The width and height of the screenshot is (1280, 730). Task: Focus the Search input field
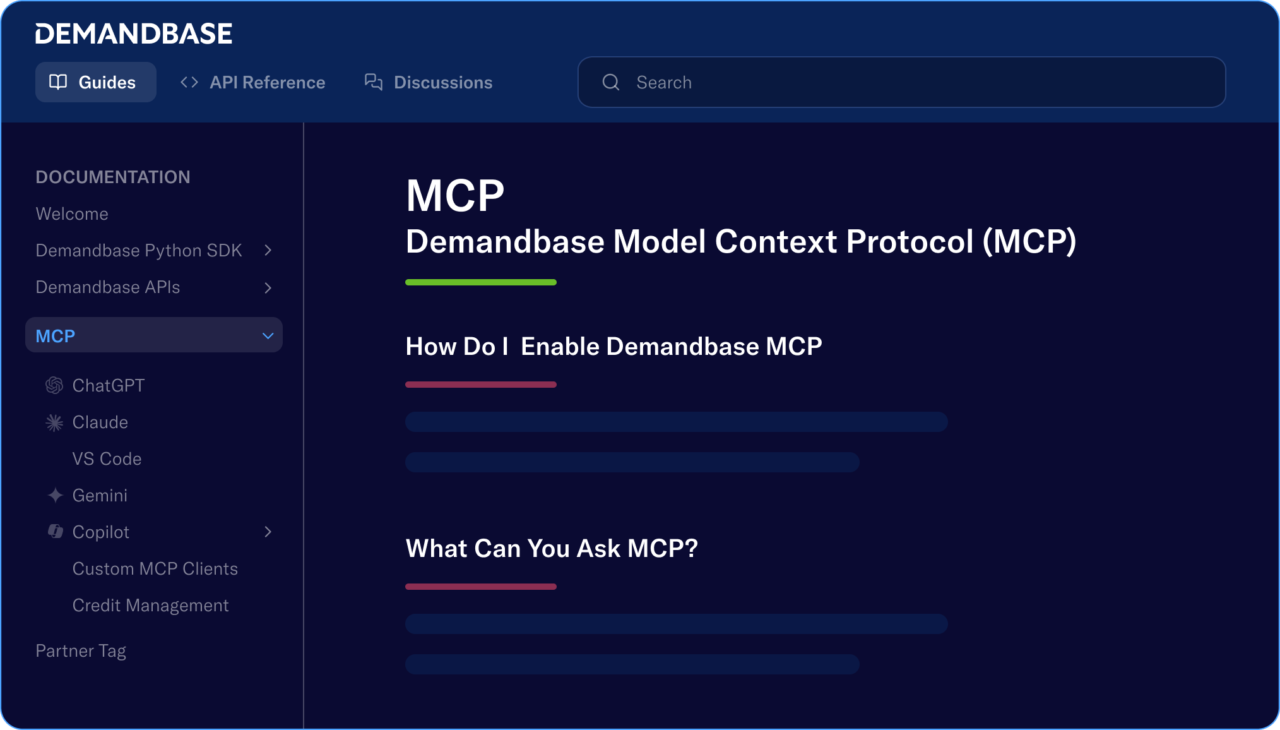click(902, 82)
